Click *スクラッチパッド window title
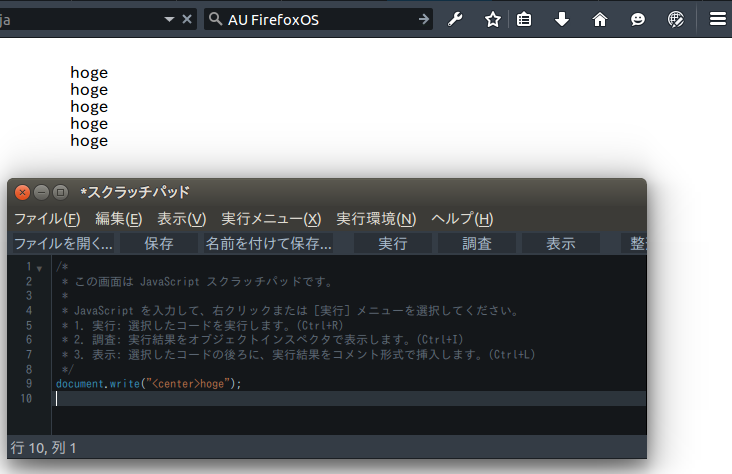732x474 pixels. [135, 192]
